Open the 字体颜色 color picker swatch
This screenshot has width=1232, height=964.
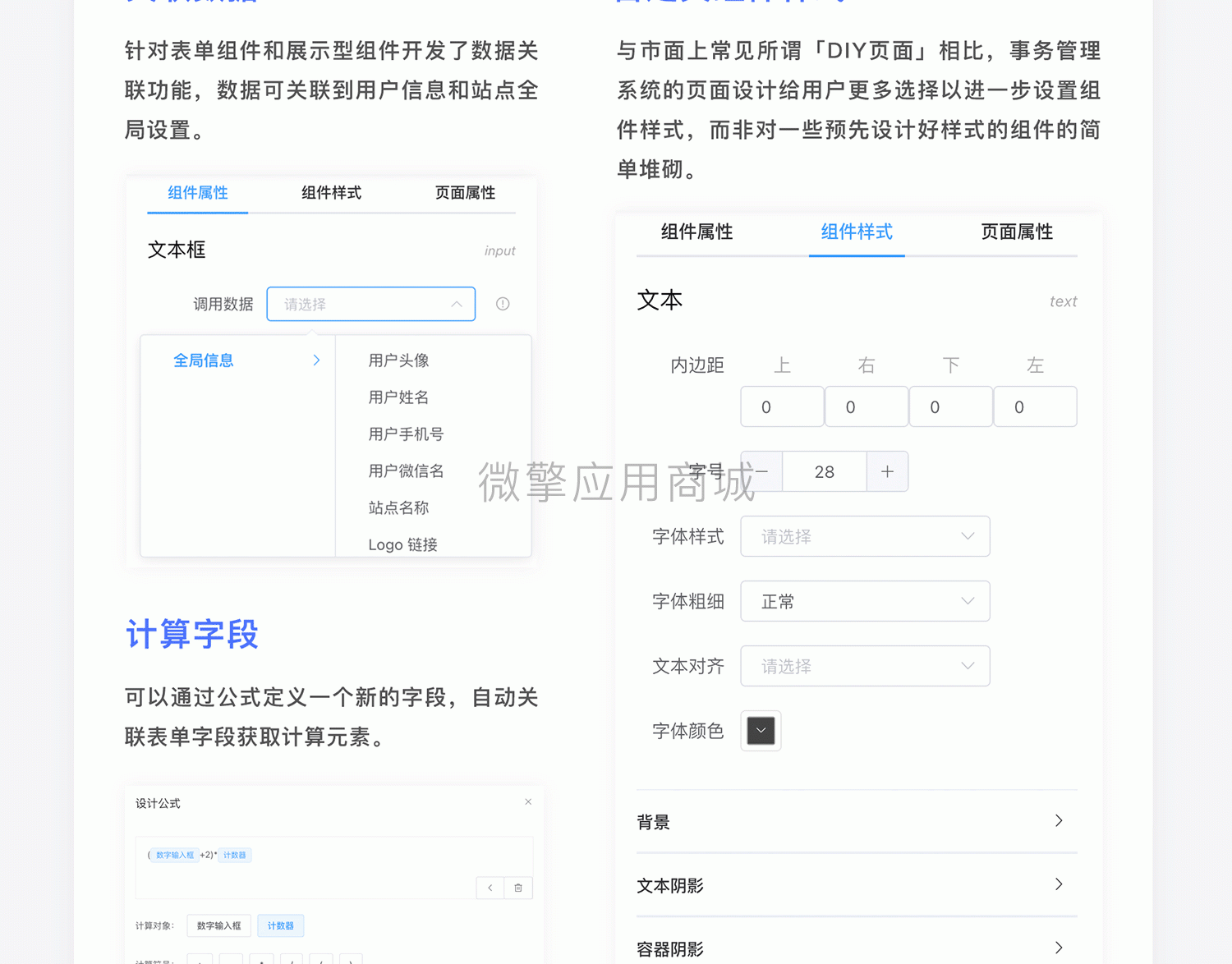coord(761,731)
